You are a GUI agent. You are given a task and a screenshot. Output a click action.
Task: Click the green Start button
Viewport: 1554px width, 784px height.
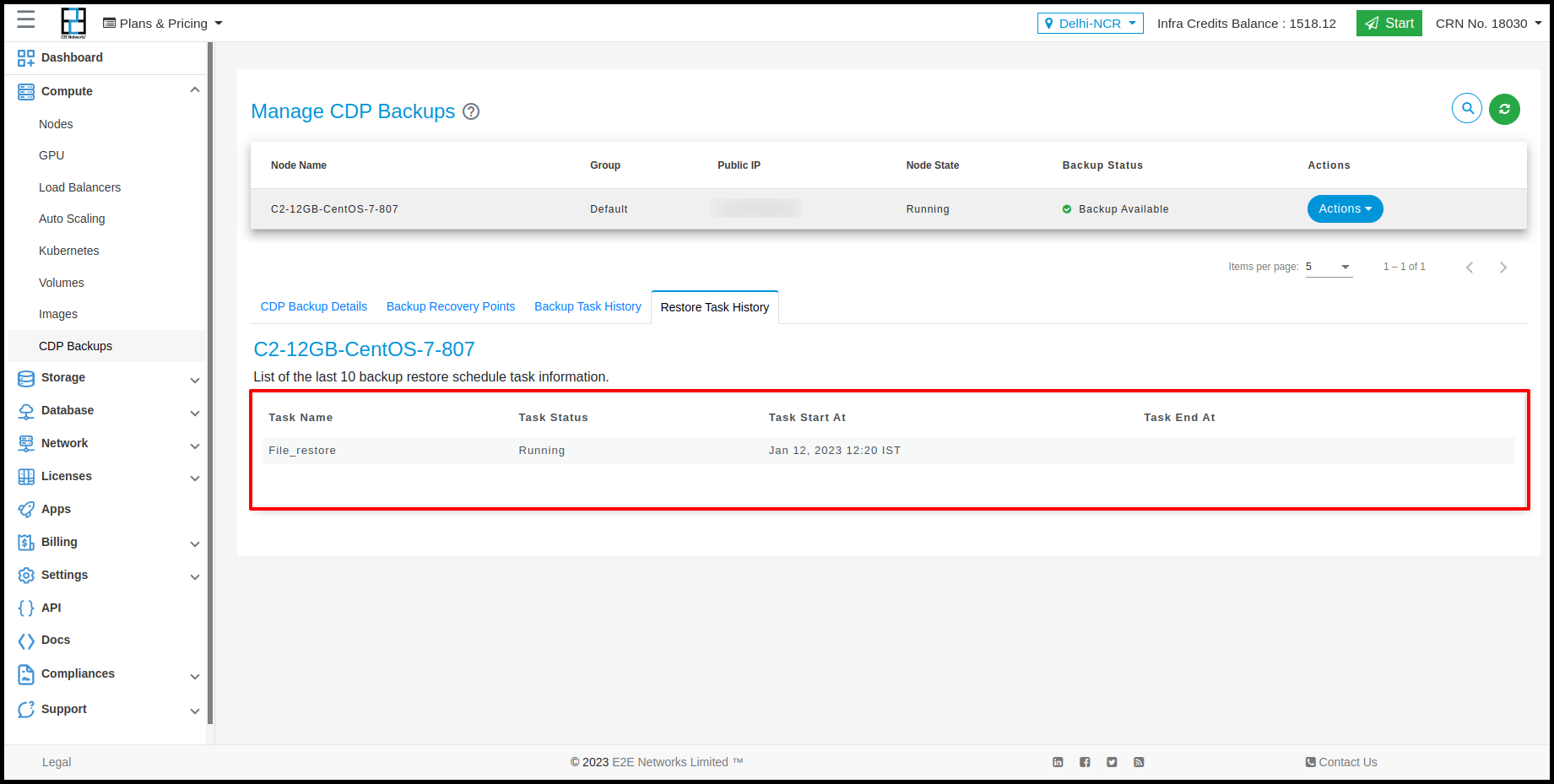(1389, 24)
